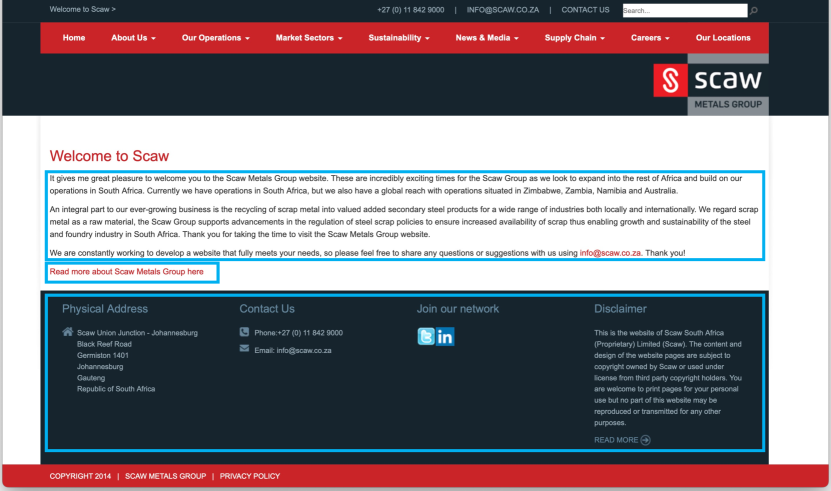The image size is (831, 491).
Task: Click the info@scaw.co.za link in the welcome paragraph
Action: point(610,253)
